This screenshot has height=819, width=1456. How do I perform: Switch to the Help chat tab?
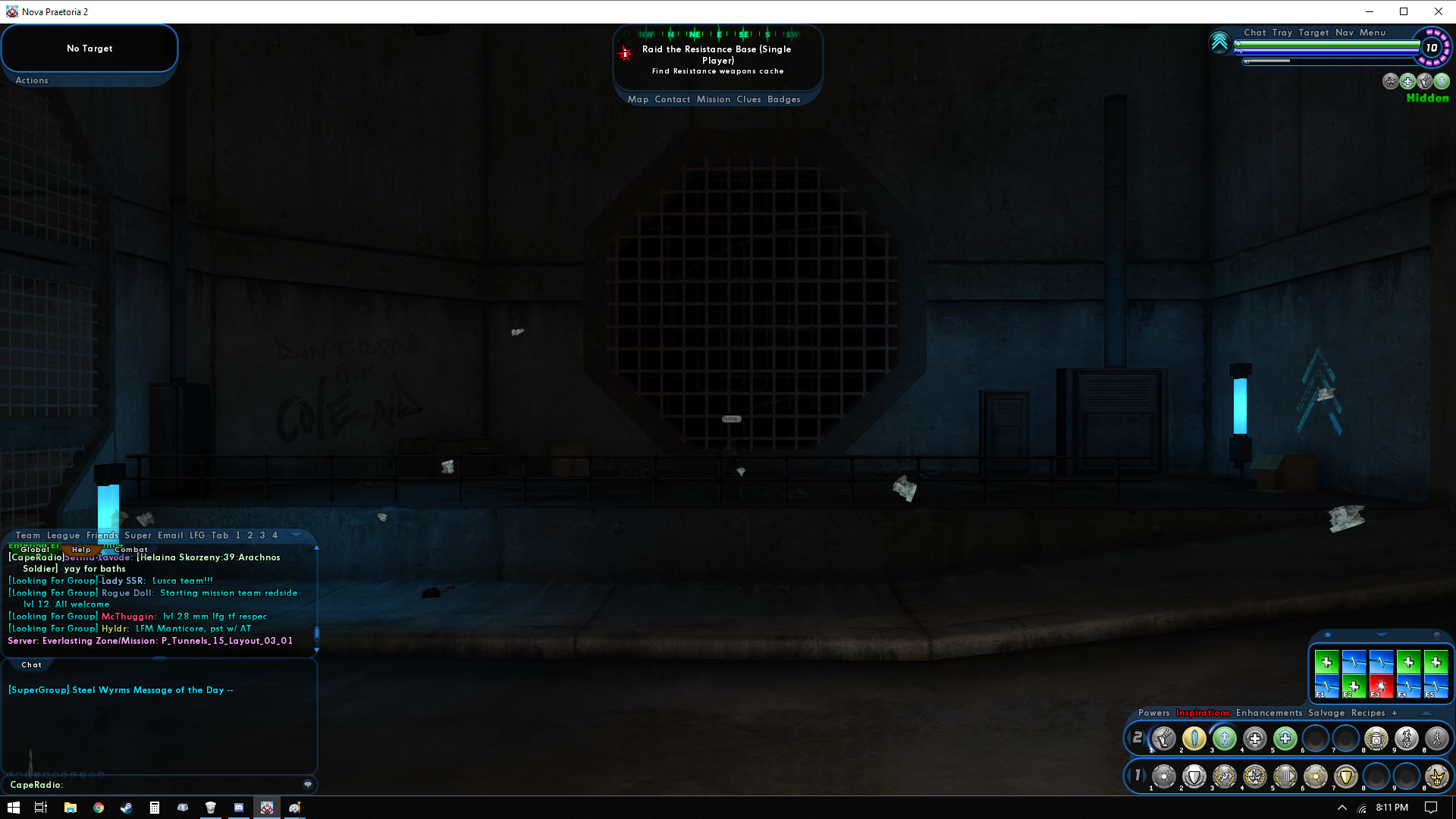point(81,550)
